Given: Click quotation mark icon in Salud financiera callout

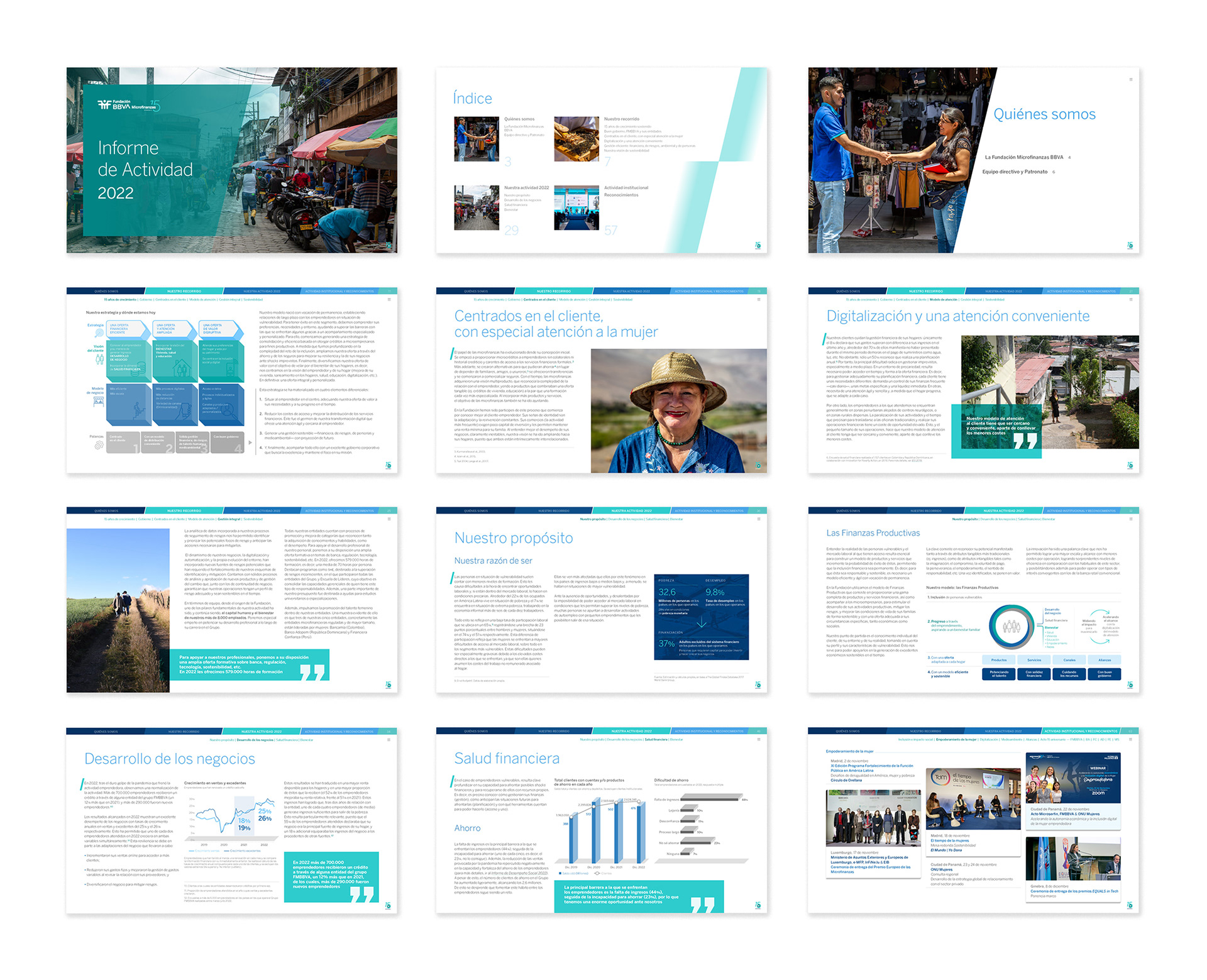Looking at the screenshot, I should [702, 905].
